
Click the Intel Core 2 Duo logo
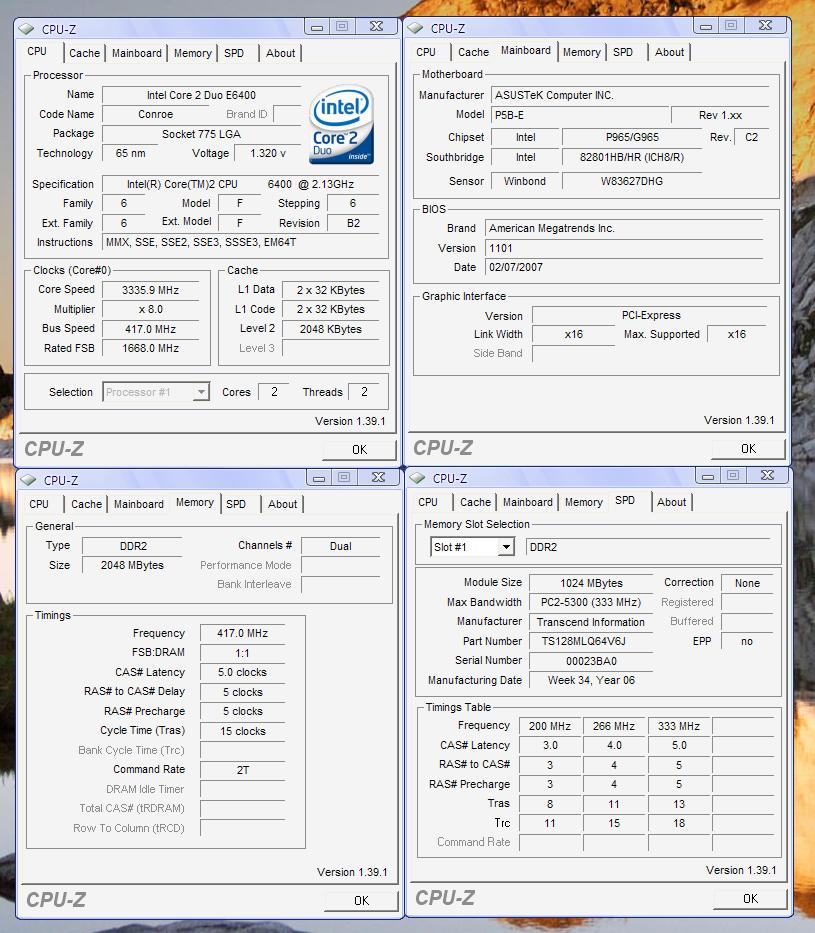341,124
